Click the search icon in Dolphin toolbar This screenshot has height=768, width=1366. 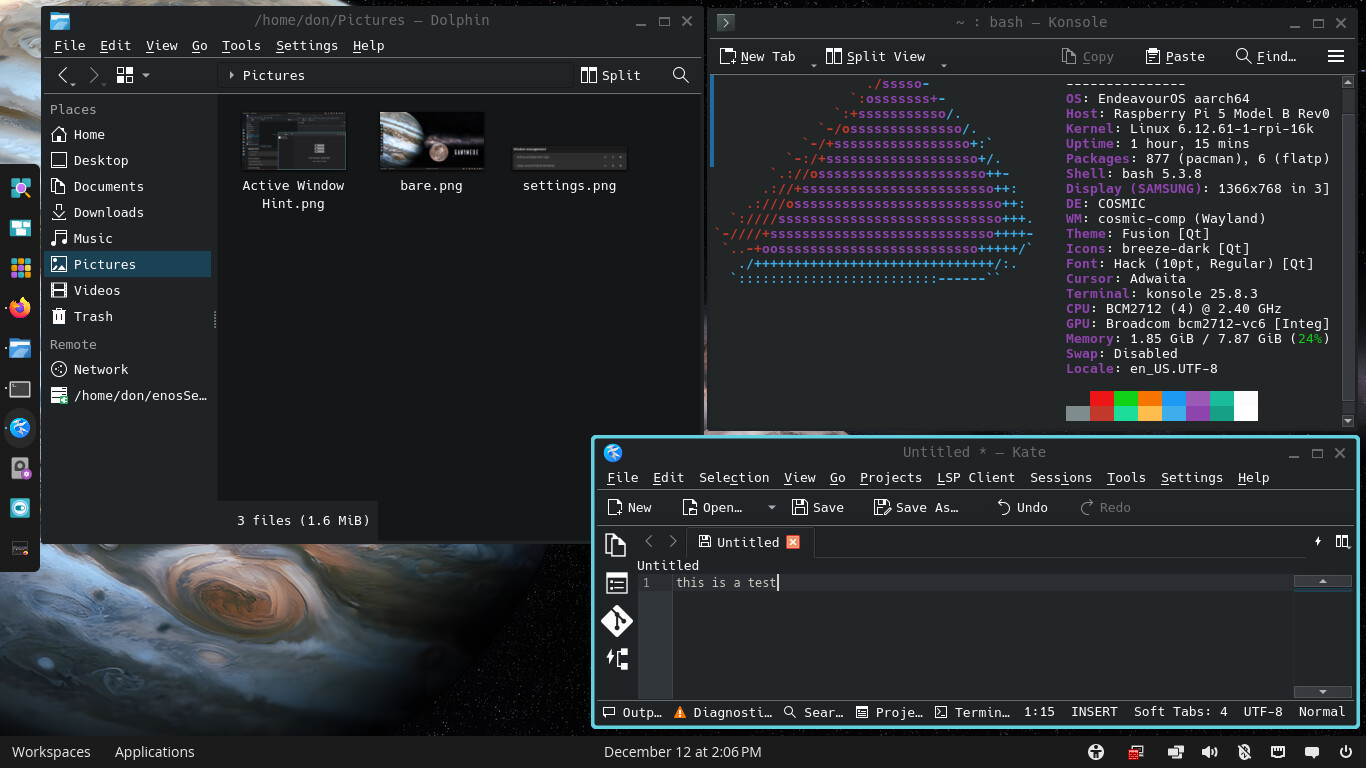(x=681, y=75)
